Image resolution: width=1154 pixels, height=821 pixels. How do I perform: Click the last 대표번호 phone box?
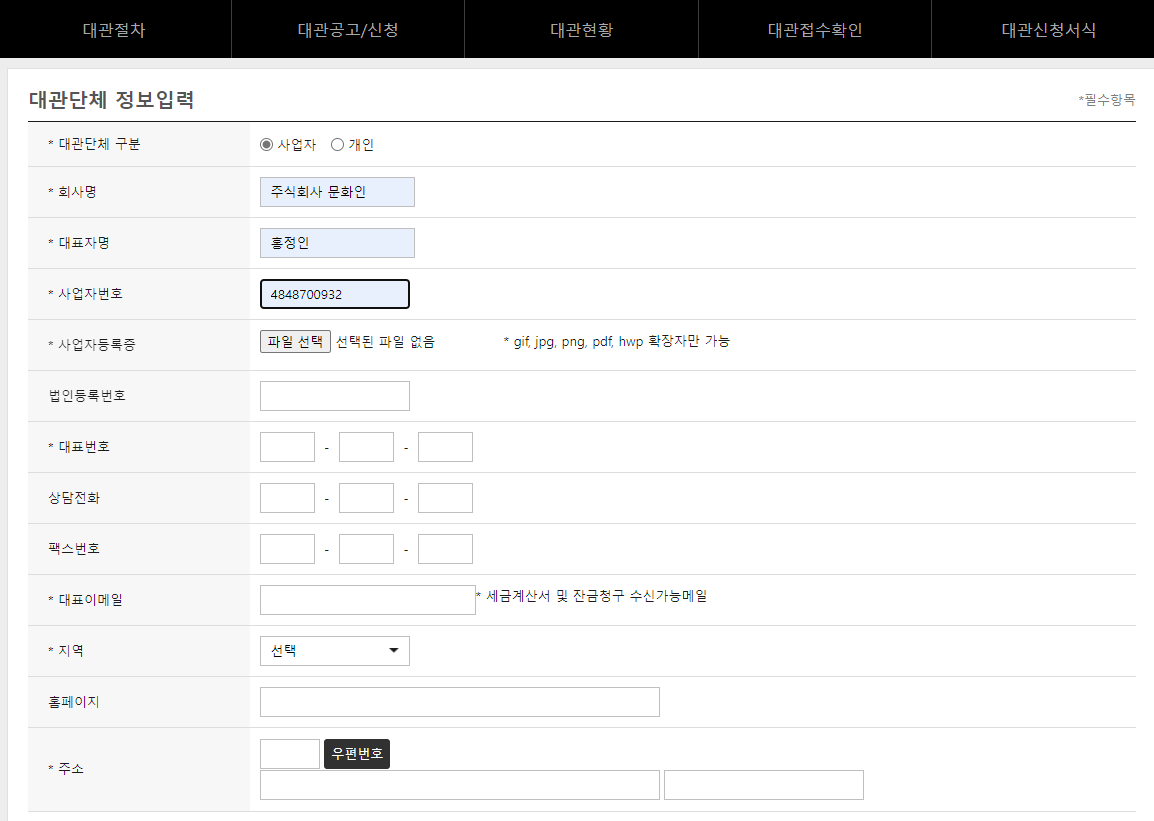(445, 447)
